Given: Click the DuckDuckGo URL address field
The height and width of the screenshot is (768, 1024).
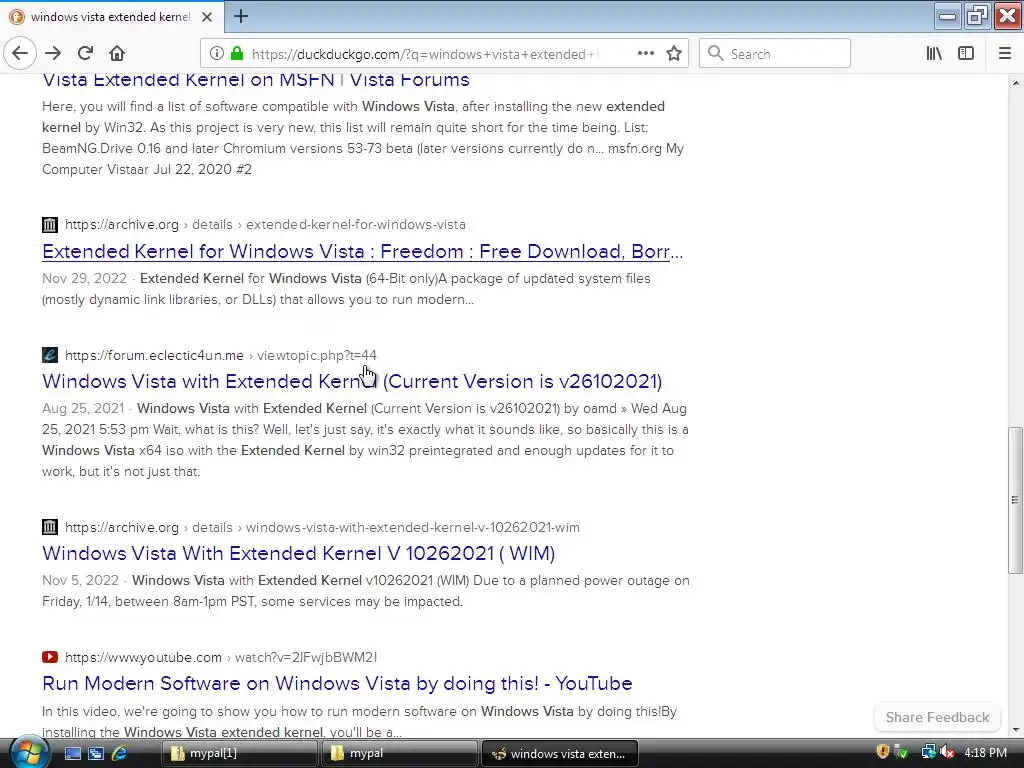Looking at the screenshot, I should coord(424,54).
